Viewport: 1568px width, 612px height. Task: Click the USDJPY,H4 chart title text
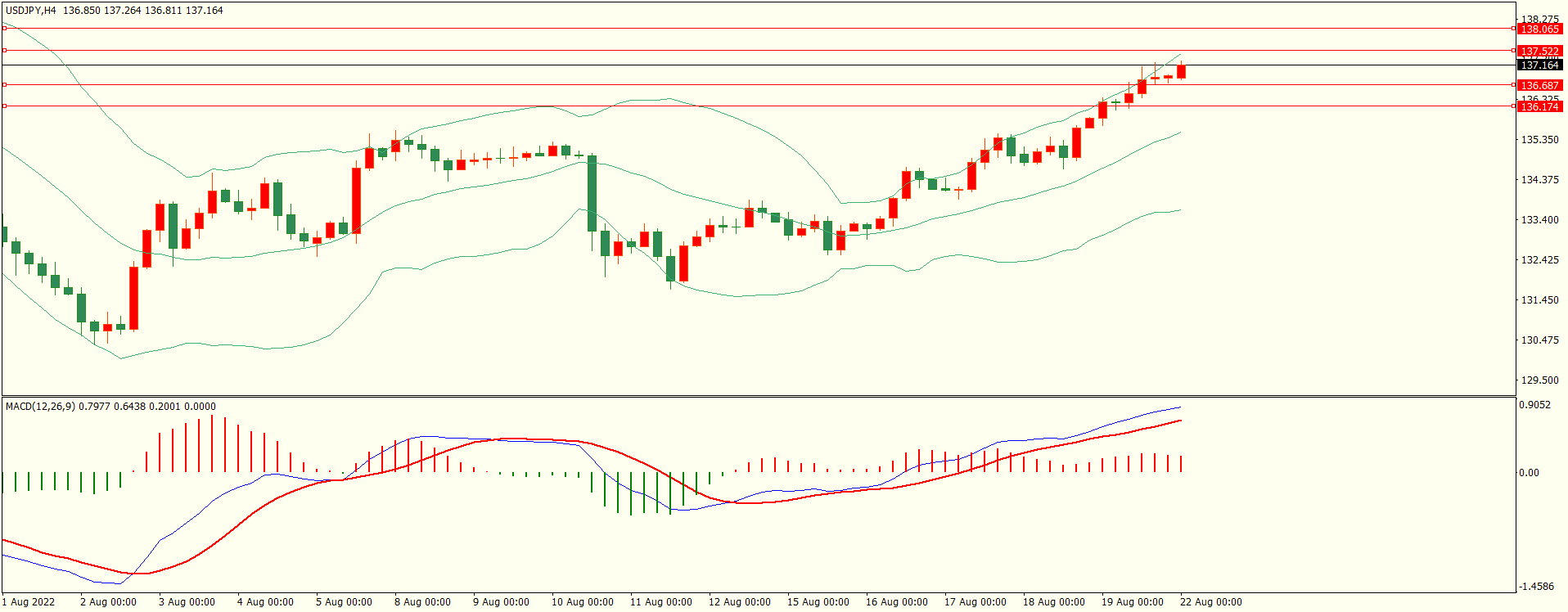31,11
